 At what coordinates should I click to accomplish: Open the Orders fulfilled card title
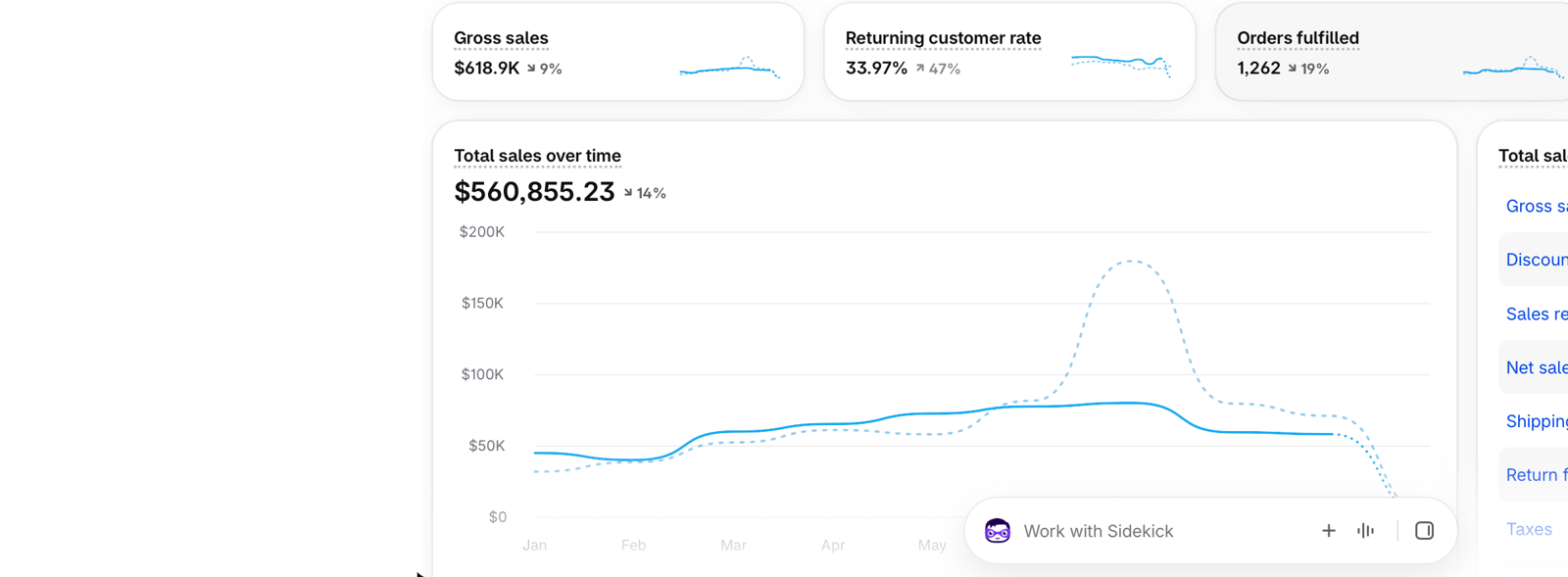1298,38
